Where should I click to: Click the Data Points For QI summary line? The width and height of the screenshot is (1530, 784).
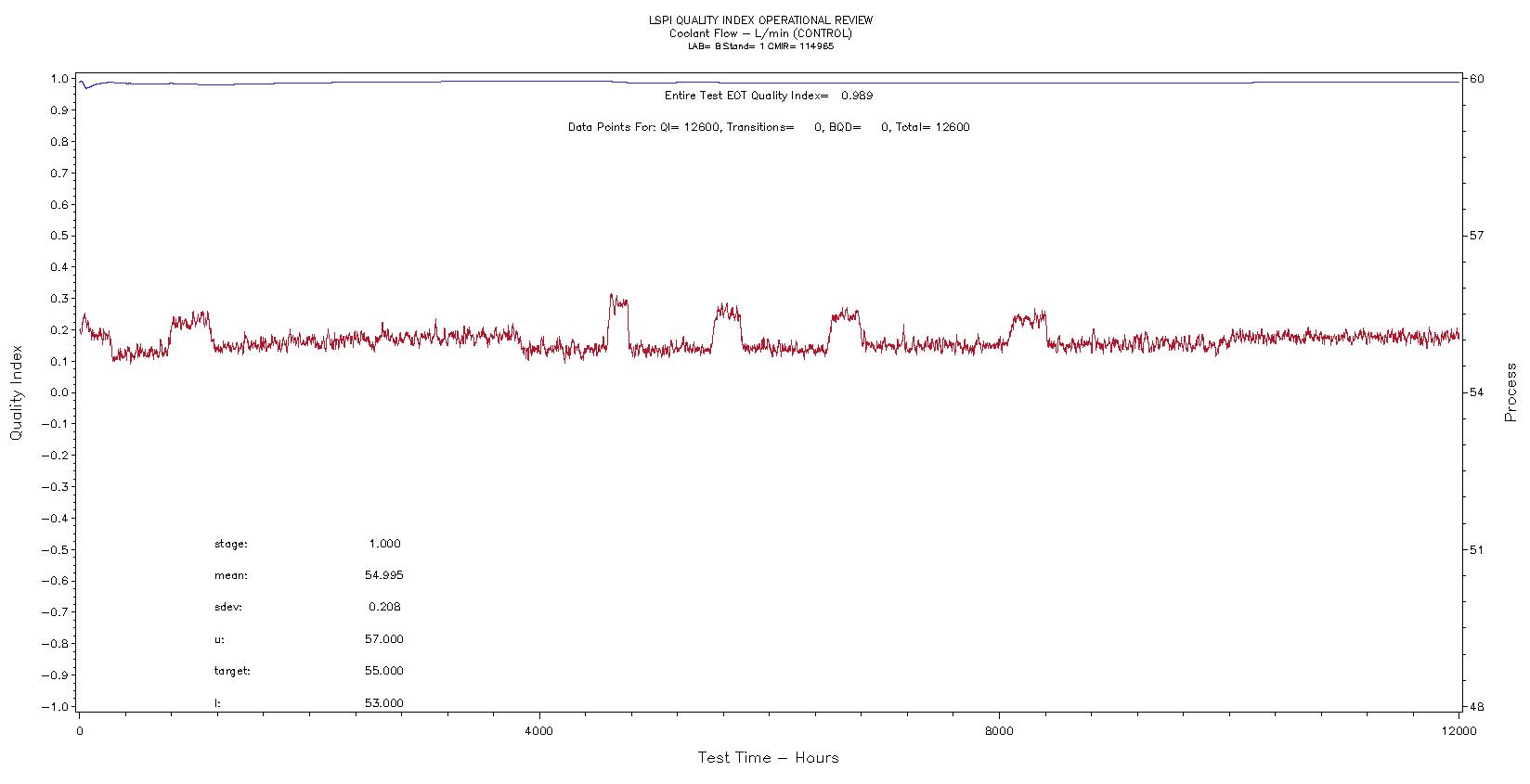pyautogui.click(x=768, y=127)
